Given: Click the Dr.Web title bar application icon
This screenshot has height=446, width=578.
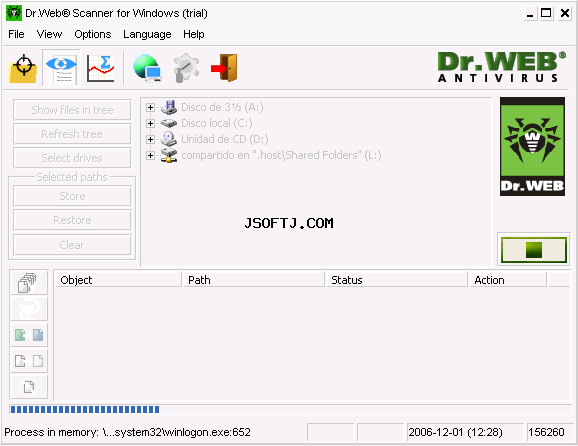Looking at the screenshot, I should coord(14,13).
